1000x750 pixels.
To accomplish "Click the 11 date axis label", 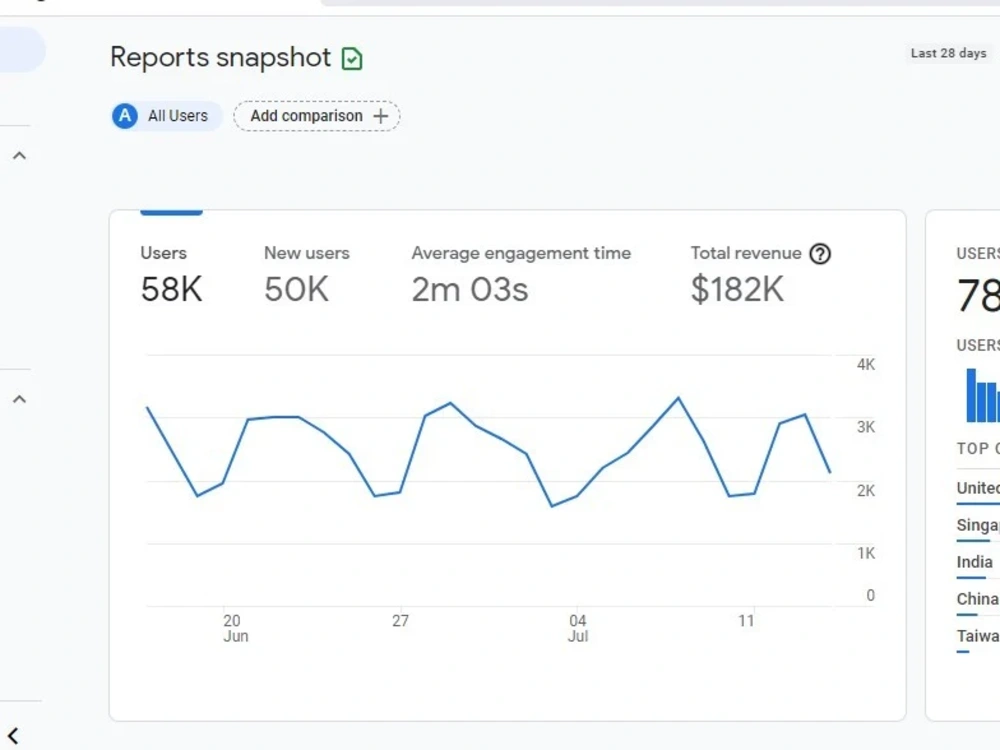I will tap(746, 621).
